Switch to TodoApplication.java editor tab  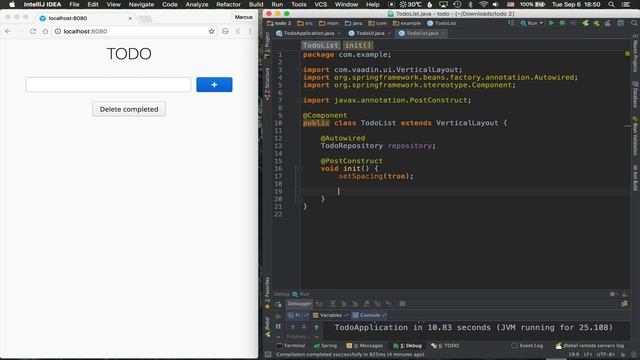tap(309, 33)
